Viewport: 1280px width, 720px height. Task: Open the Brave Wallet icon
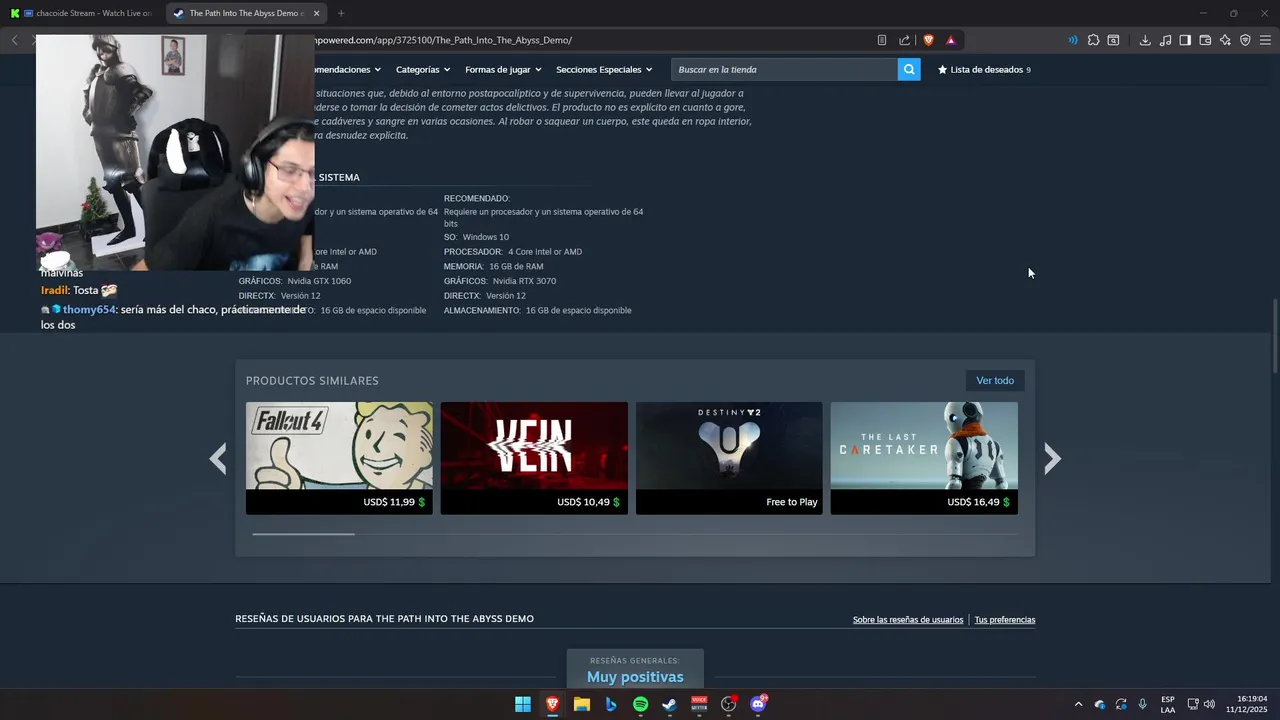pos(1205,40)
